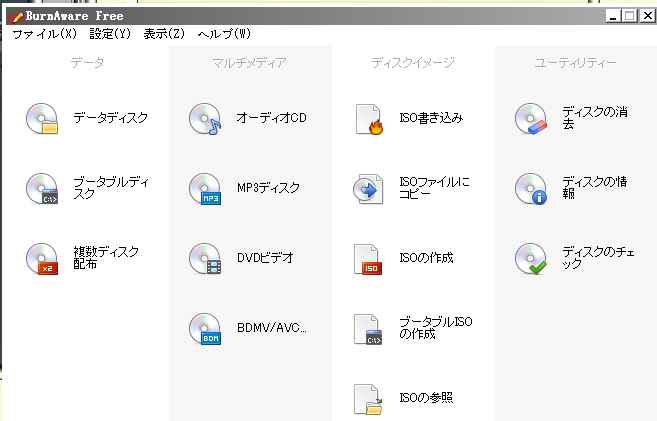Select the 複数ディスク配布 label
This screenshot has width=657, height=421.
(106, 257)
